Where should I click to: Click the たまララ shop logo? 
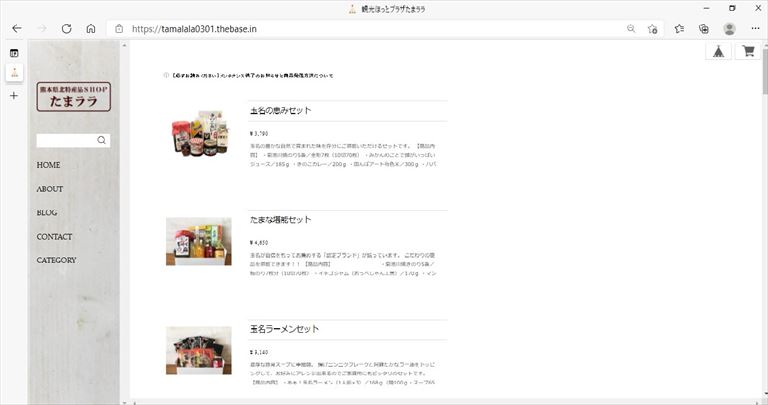tap(73, 96)
